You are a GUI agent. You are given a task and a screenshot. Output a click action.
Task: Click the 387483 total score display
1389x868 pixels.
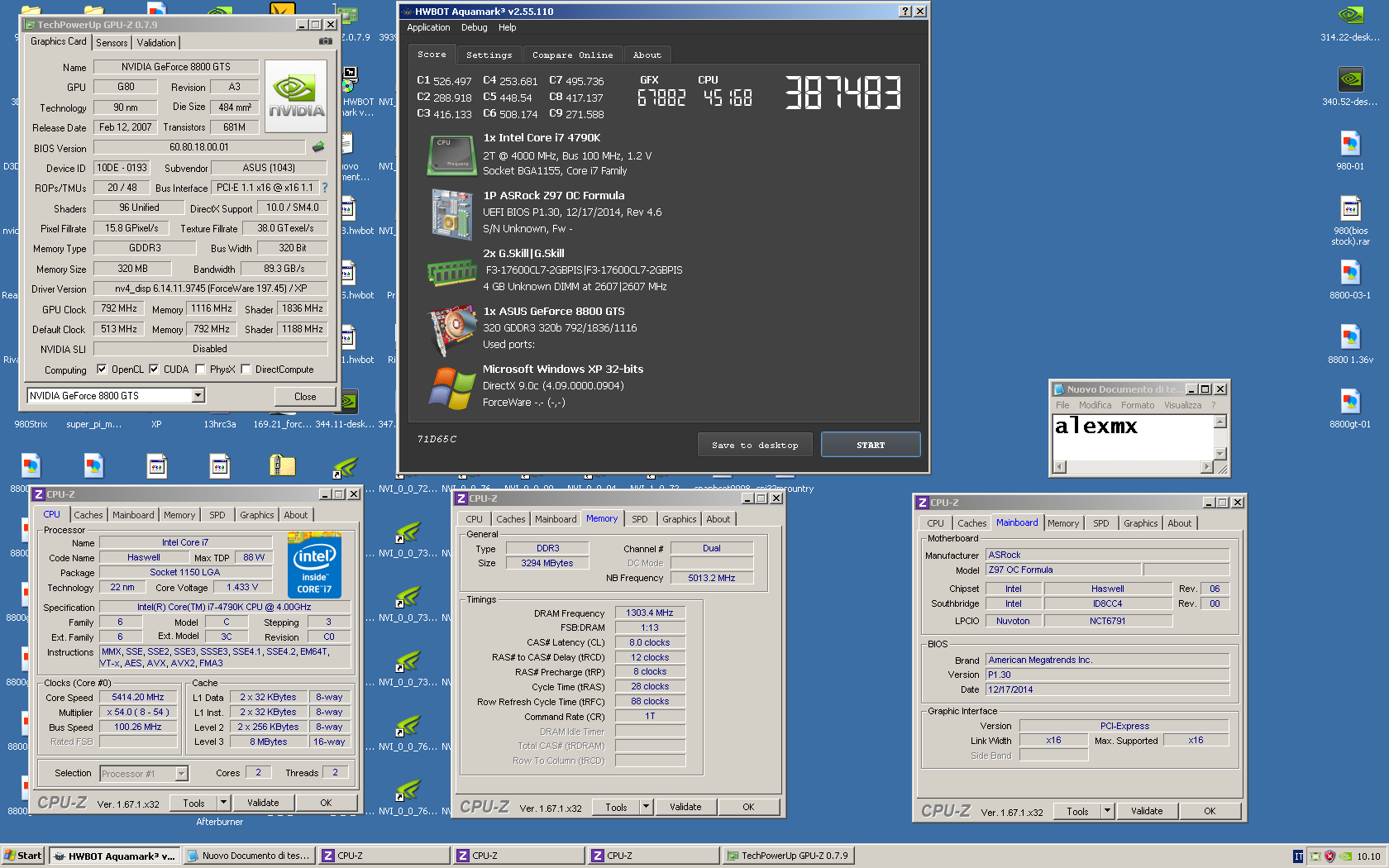click(x=842, y=93)
